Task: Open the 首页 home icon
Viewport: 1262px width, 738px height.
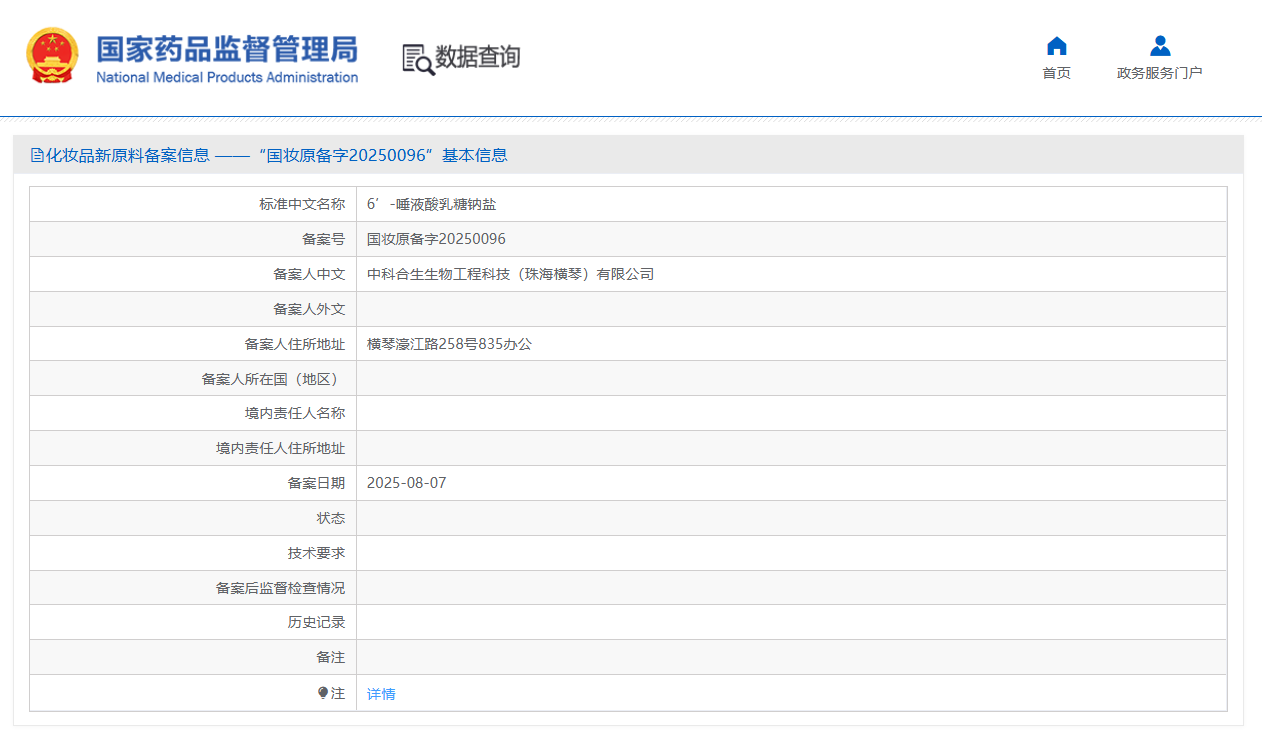Action: 1056,46
